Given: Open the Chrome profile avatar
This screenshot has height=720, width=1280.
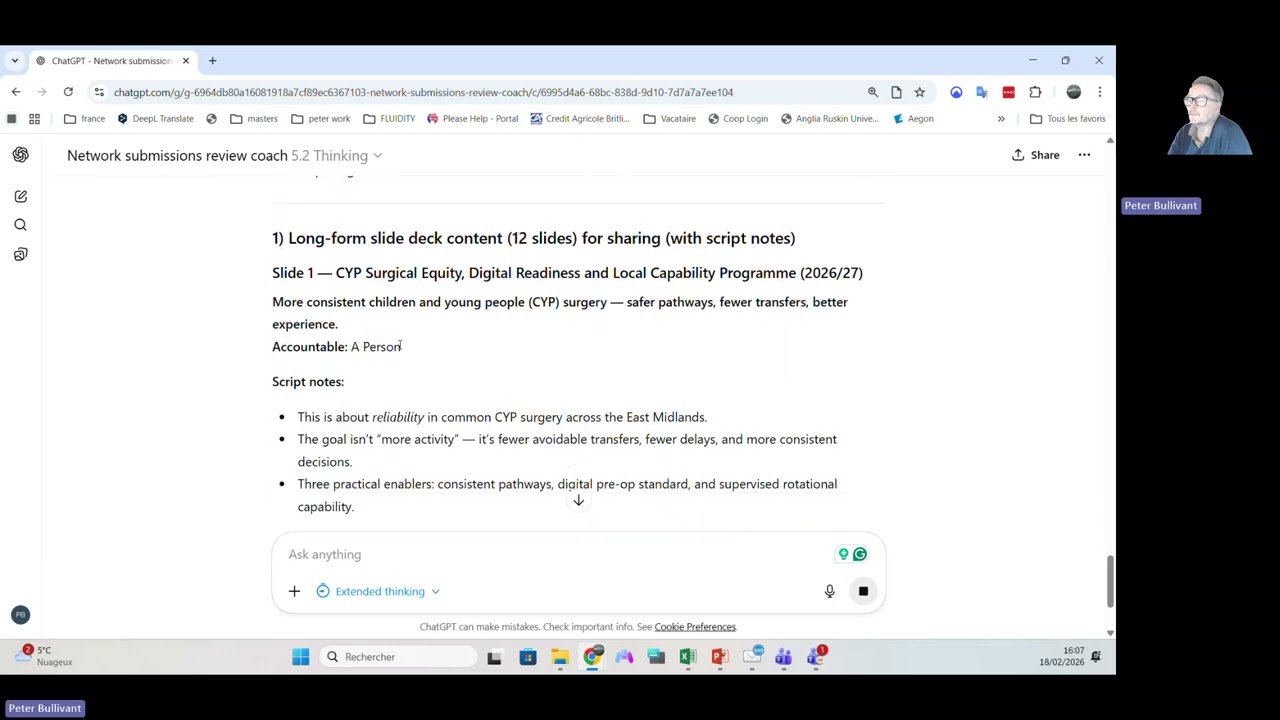Looking at the screenshot, I should [1074, 92].
